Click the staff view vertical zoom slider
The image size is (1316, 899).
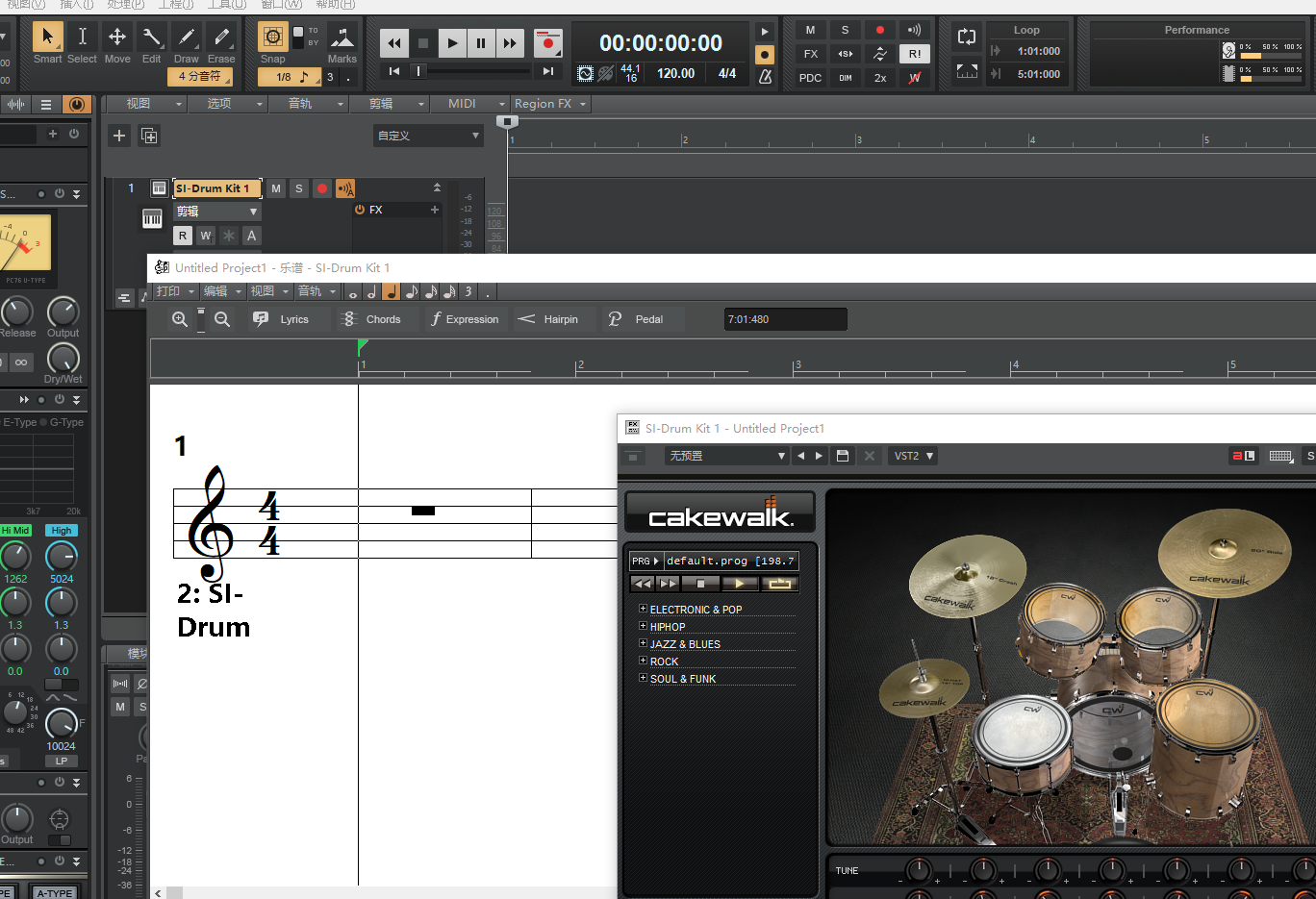(201, 319)
